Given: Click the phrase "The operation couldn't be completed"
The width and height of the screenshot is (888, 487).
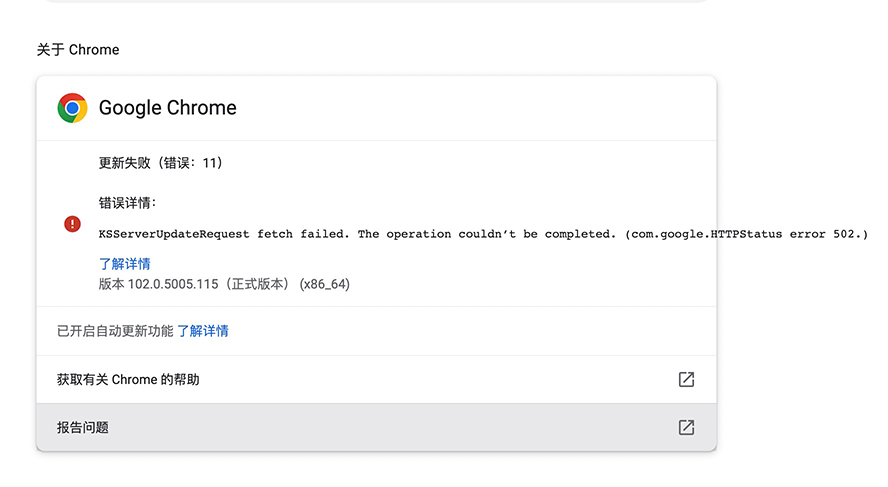Looking at the screenshot, I should point(487,234).
